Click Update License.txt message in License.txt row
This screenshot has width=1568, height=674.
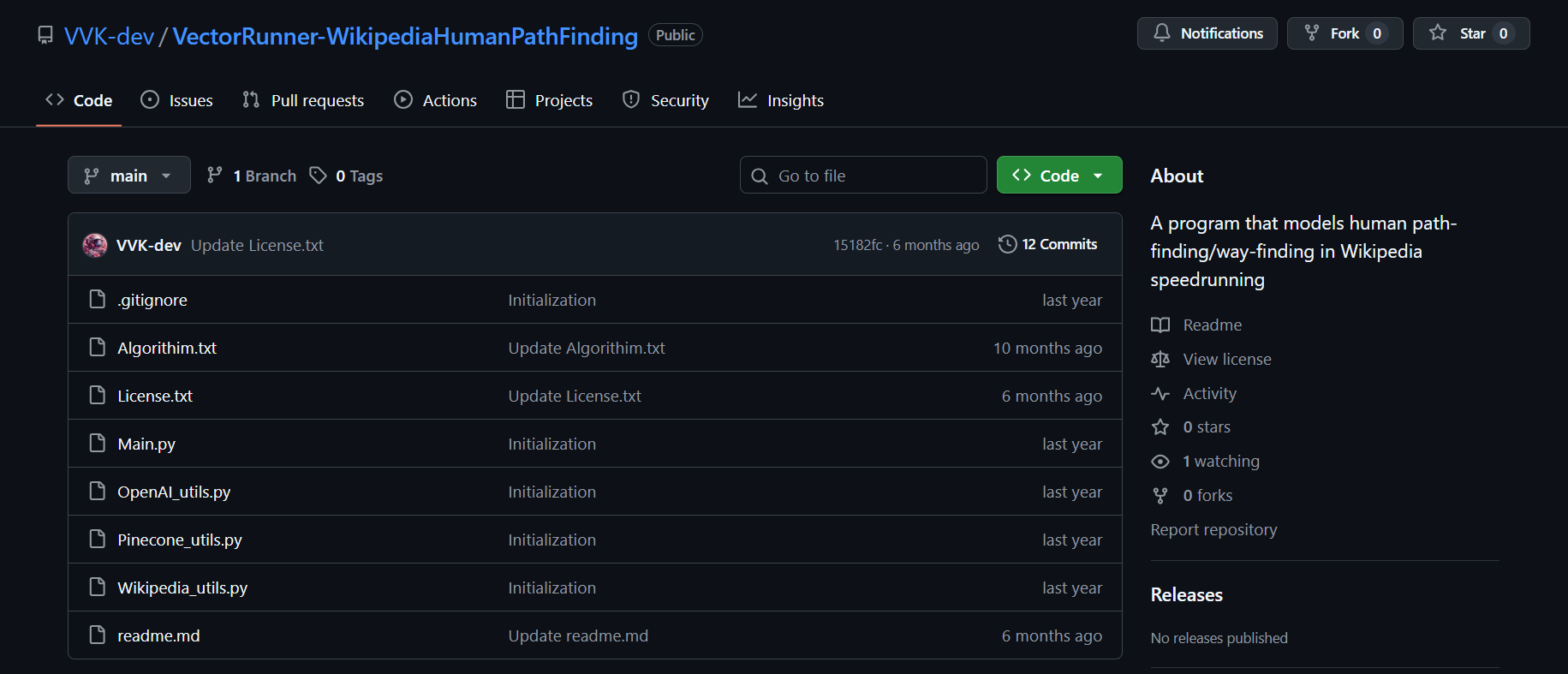point(575,396)
